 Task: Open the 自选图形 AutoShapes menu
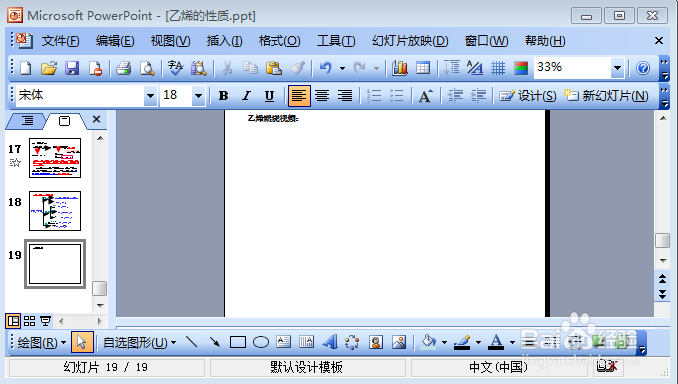point(140,342)
